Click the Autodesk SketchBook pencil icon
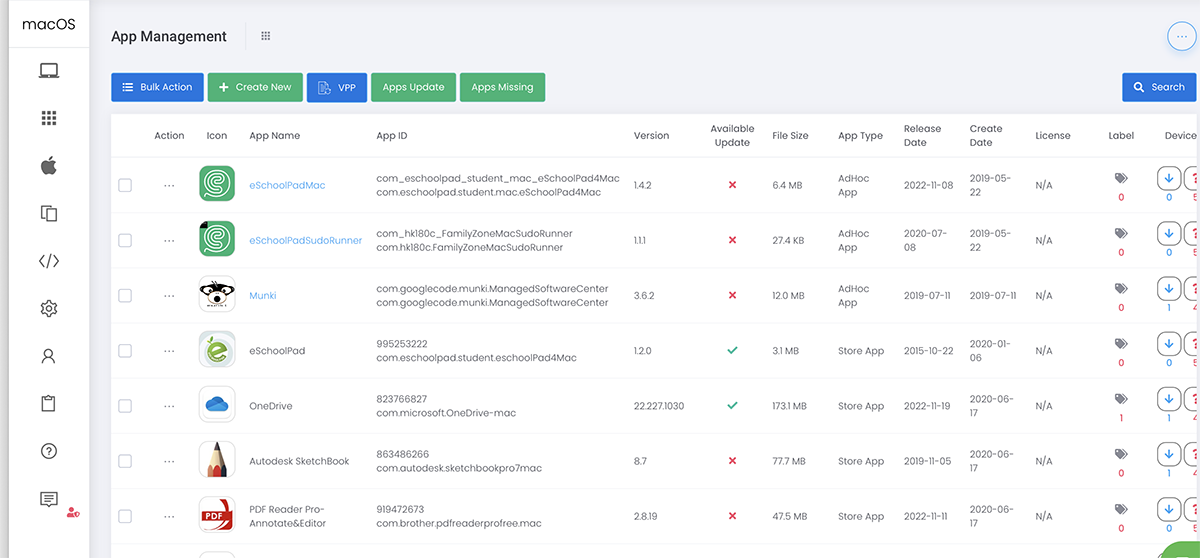 click(217, 460)
